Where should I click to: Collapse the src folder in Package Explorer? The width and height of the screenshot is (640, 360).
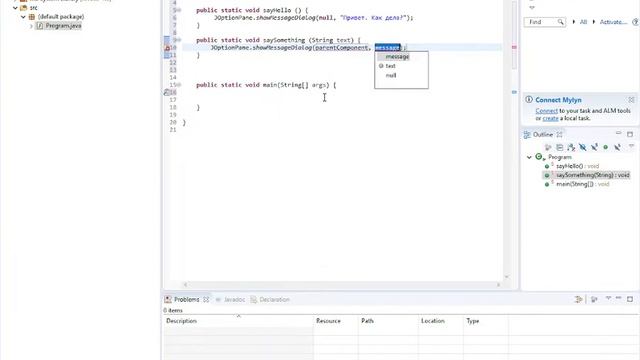tap(16, 8)
